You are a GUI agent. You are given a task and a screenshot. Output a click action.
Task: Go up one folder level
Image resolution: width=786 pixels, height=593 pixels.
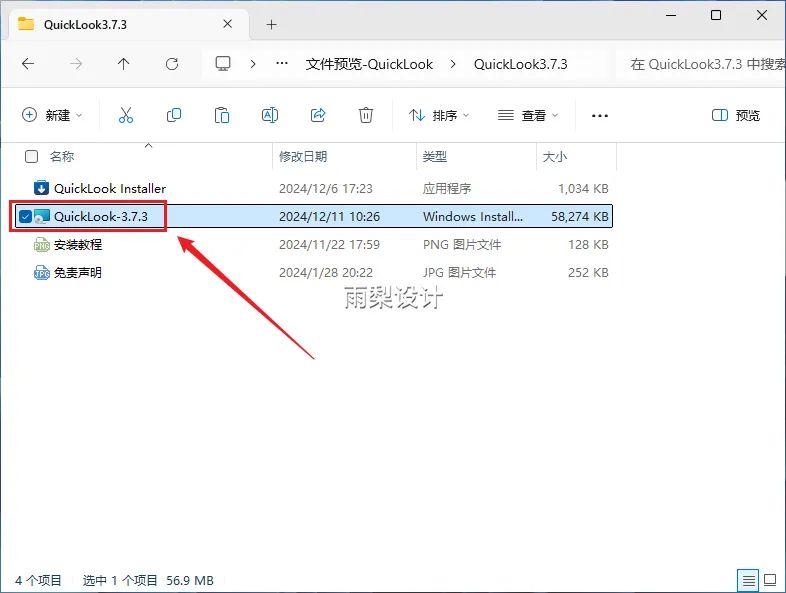pyautogui.click(x=123, y=64)
